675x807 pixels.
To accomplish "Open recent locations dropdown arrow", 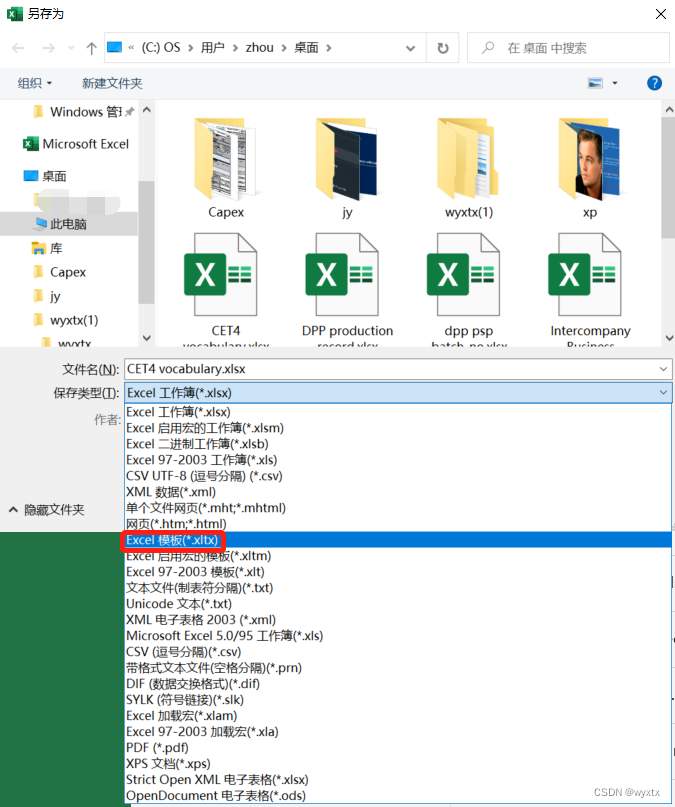I will coord(71,48).
